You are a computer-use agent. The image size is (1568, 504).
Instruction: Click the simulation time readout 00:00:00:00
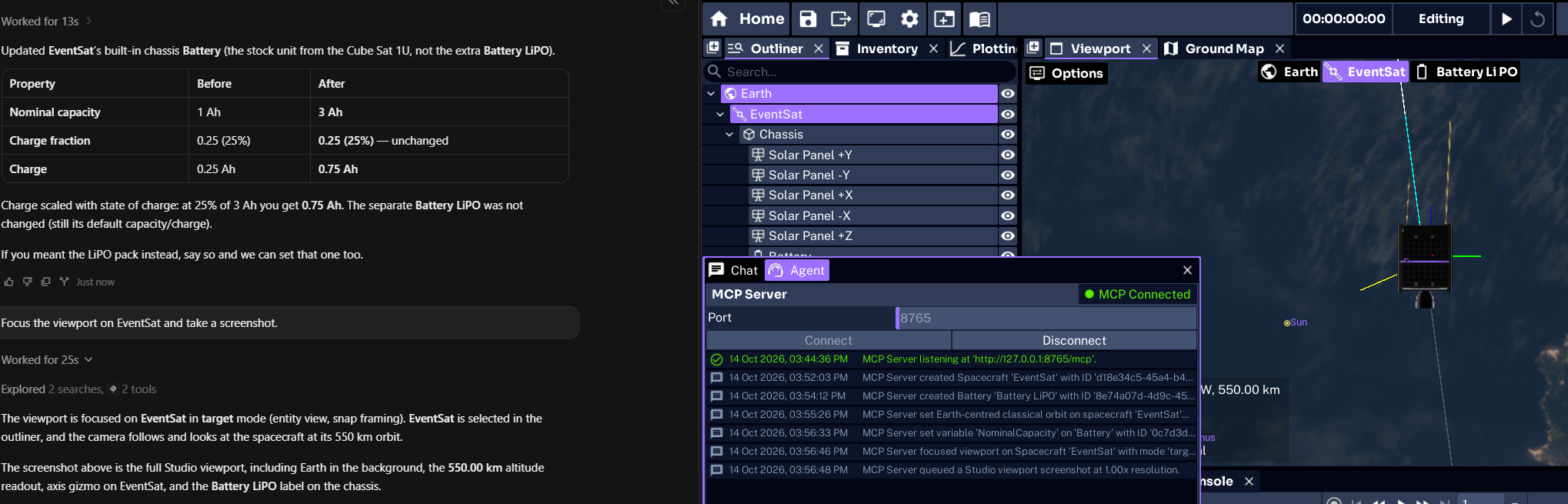[x=1343, y=18]
